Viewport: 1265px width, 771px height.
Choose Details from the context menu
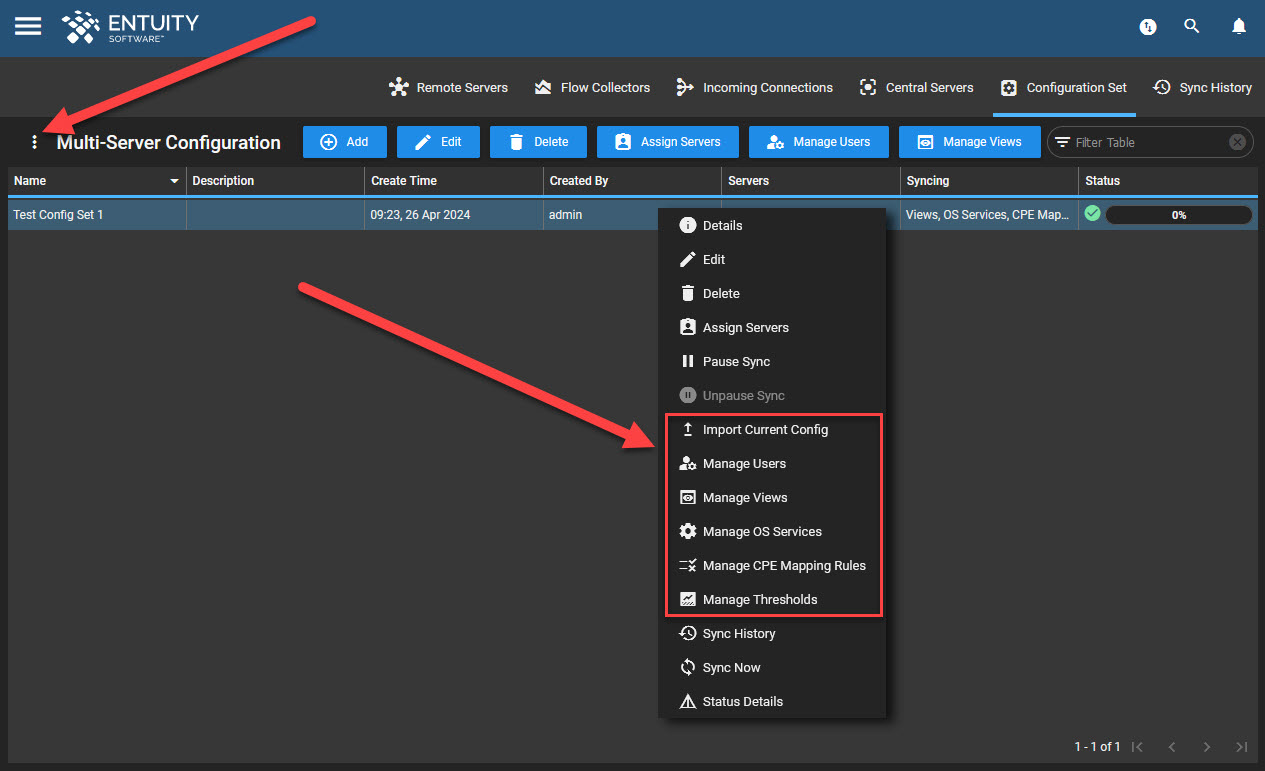coord(772,225)
